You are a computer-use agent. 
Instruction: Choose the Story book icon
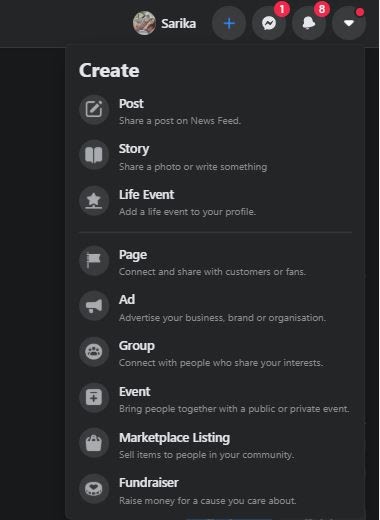(94, 155)
